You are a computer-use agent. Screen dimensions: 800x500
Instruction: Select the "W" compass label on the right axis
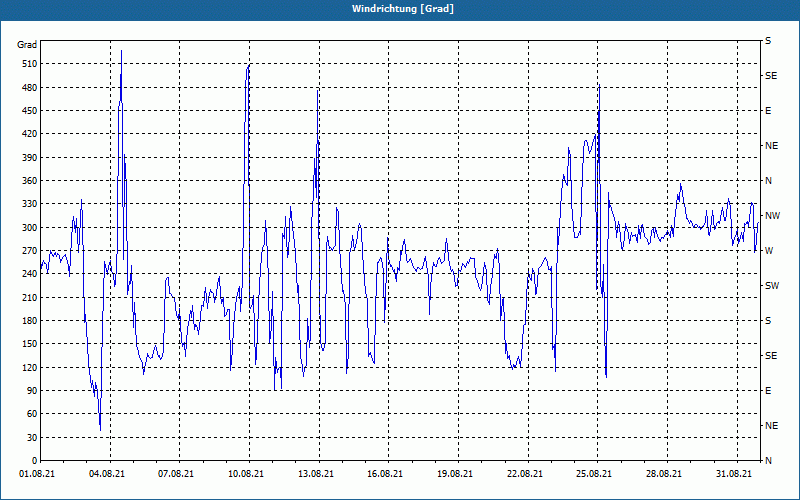tap(769, 251)
